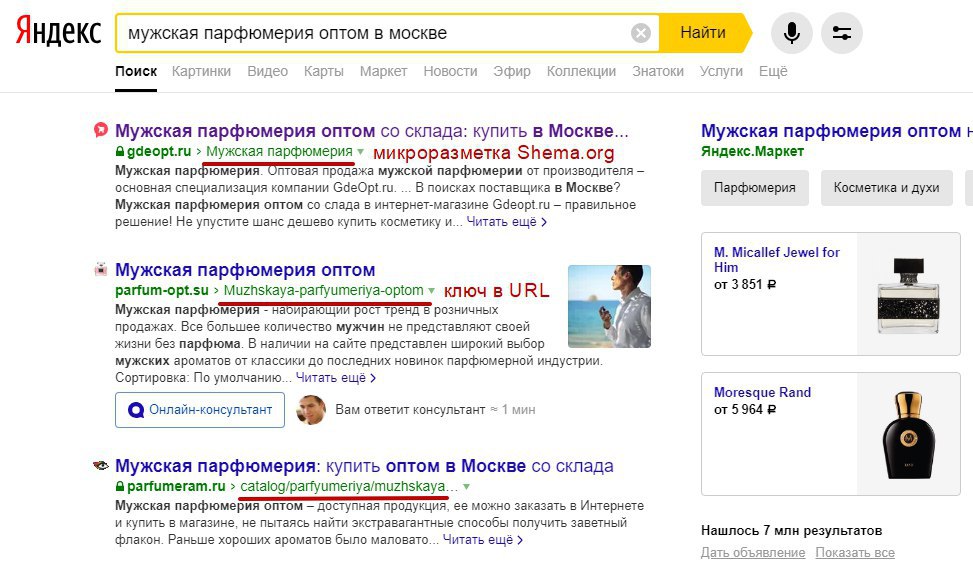Open the gdeopt.ru result title link
973x567 pixels.
(x=372, y=131)
